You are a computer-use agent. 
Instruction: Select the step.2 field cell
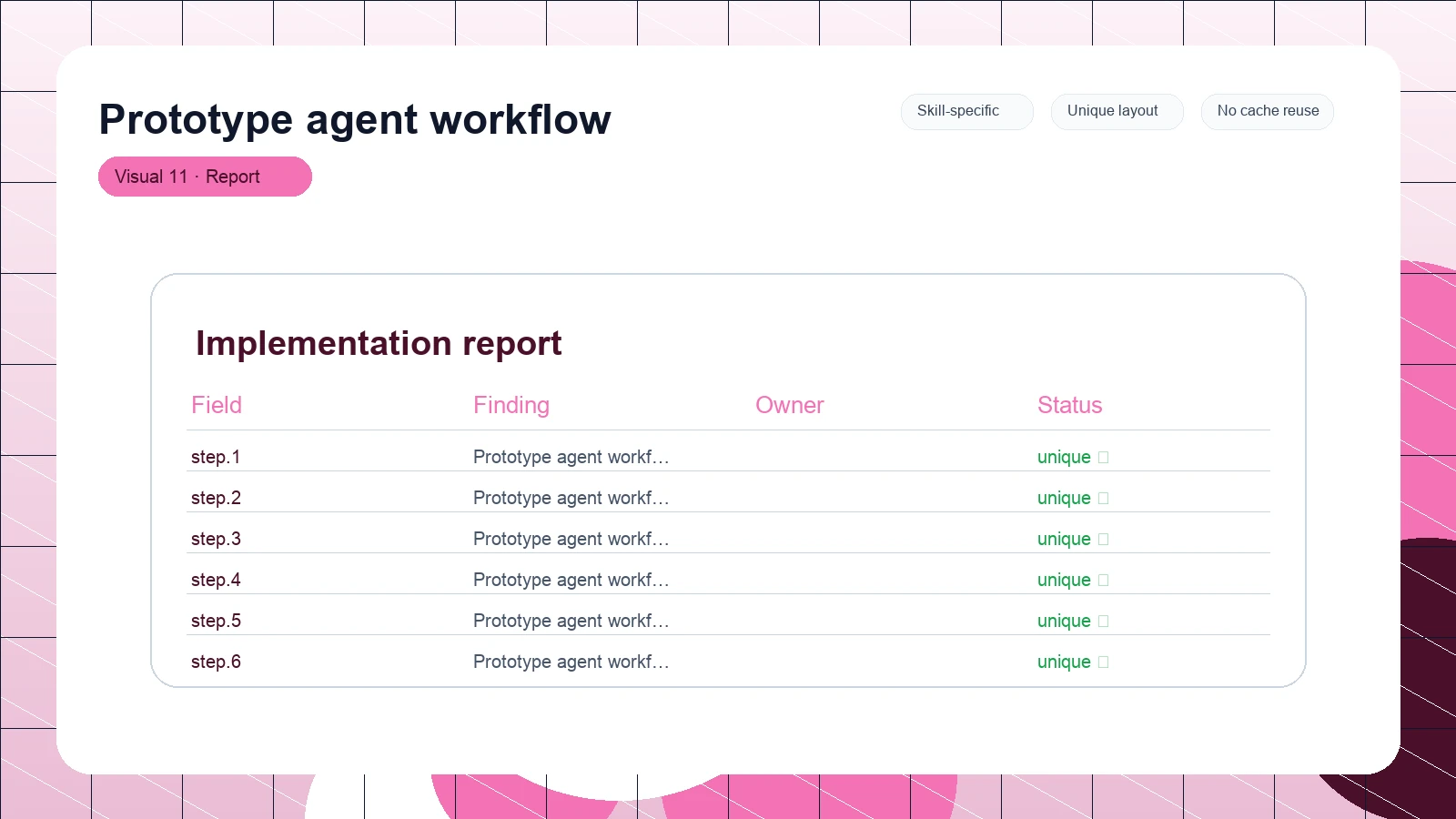tap(216, 498)
